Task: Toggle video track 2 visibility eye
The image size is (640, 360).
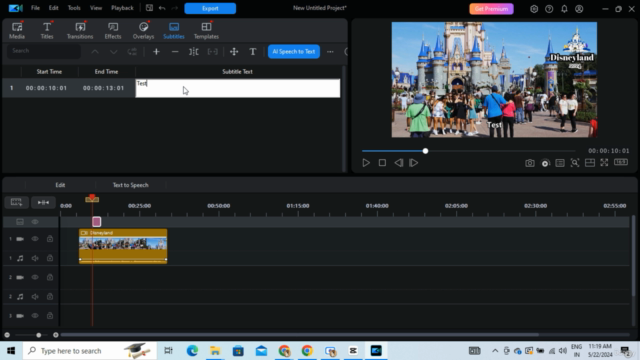Action: 35,277
